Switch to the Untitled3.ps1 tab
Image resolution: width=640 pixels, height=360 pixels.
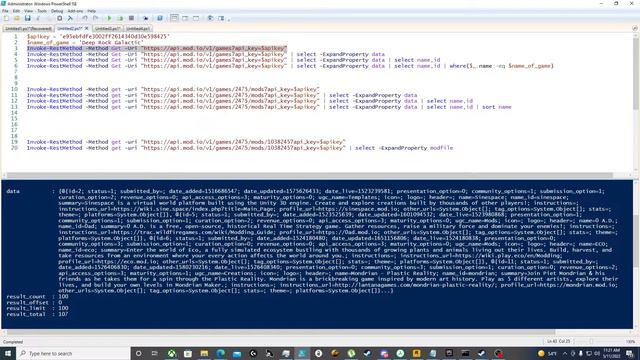108,29
